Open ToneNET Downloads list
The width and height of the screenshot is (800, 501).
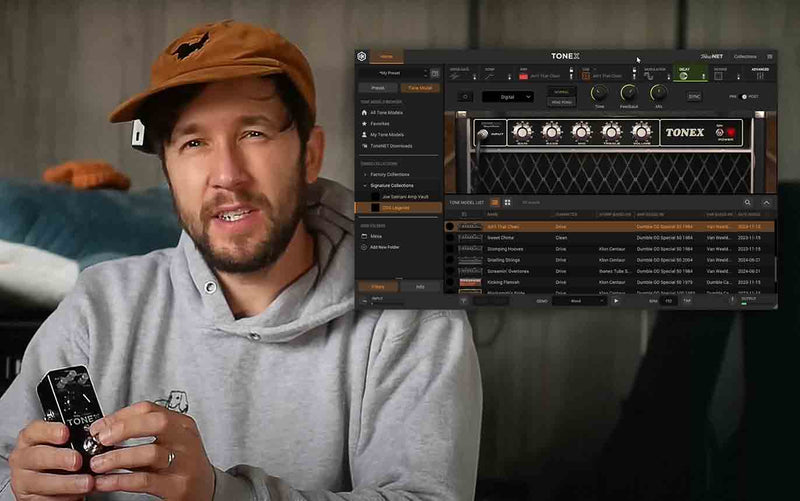(391, 146)
